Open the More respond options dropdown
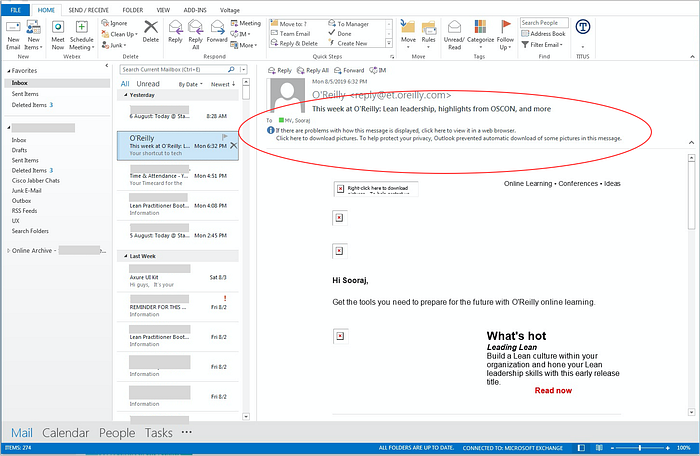 [x=244, y=45]
